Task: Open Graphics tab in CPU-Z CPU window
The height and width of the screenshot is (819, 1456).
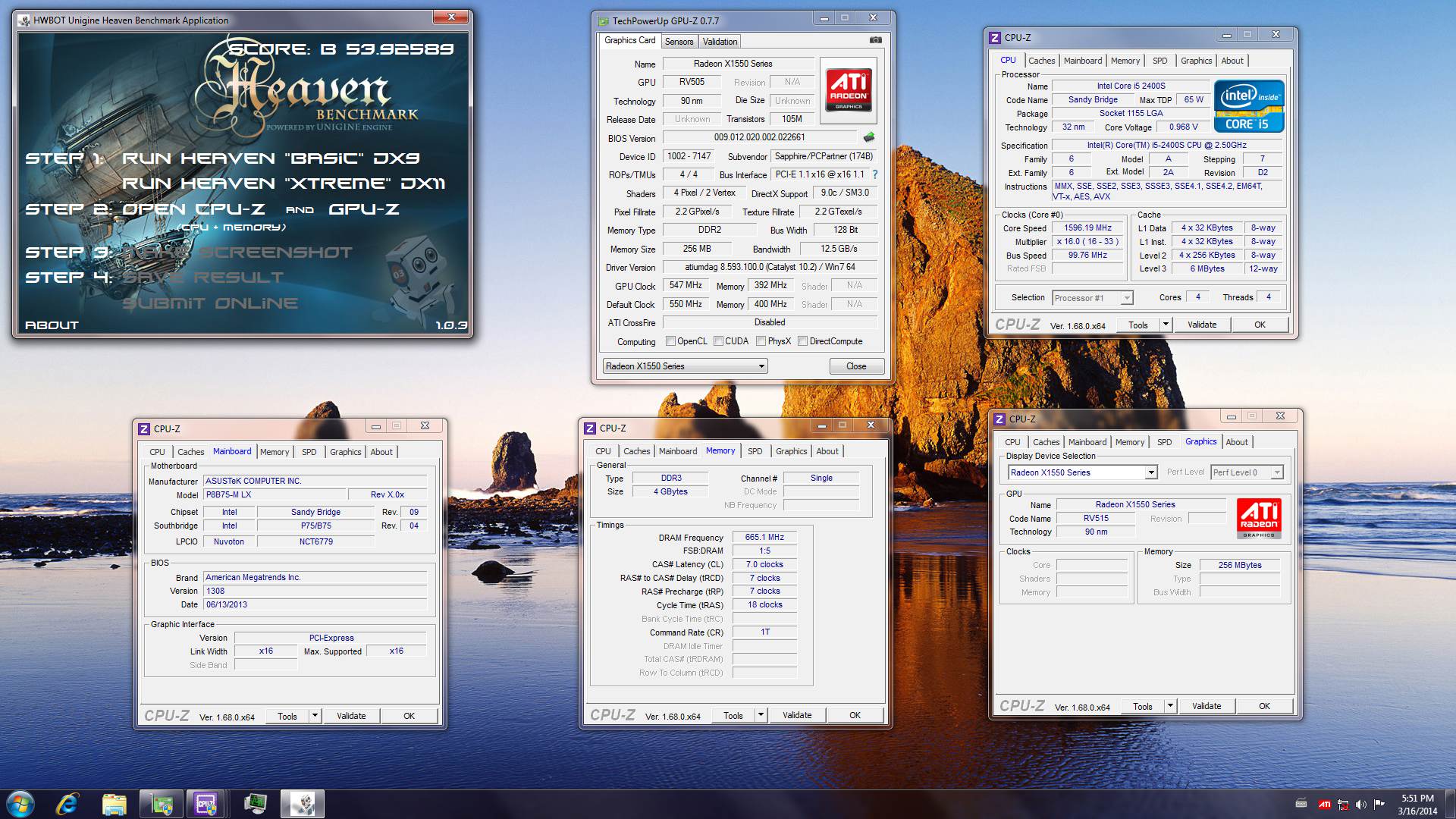Action: pyautogui.click(x=1196, y=61)
